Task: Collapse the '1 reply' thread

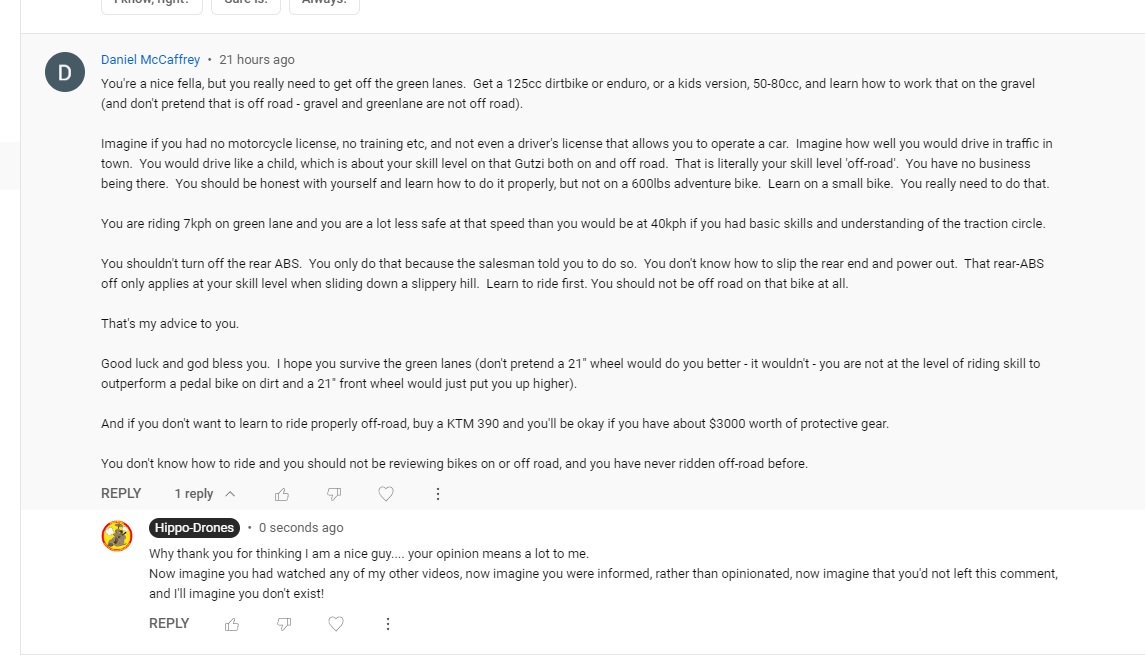Action: 205,494
